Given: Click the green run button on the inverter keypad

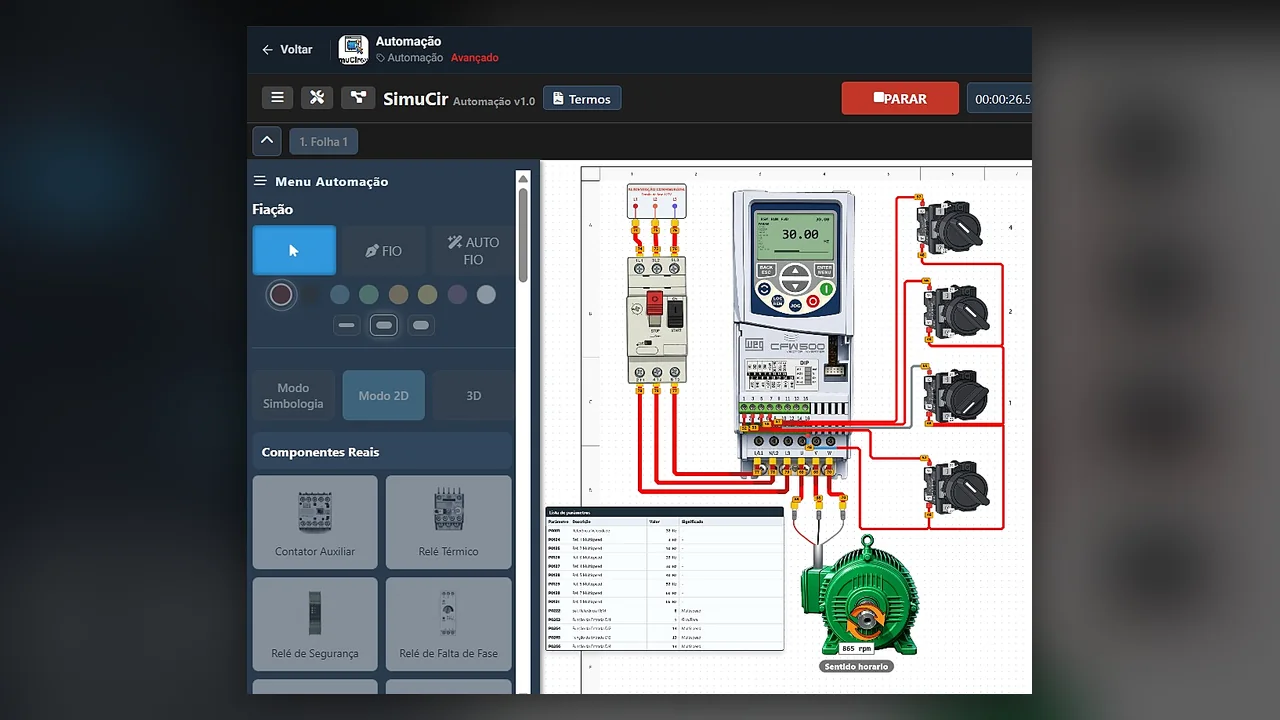Looking at the screenshot, I should click(826, 288).
